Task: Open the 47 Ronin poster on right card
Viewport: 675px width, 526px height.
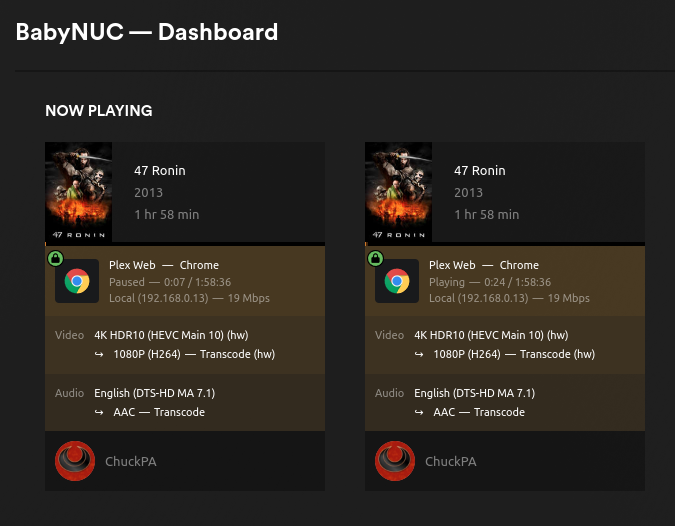Action: pos(399,192)
